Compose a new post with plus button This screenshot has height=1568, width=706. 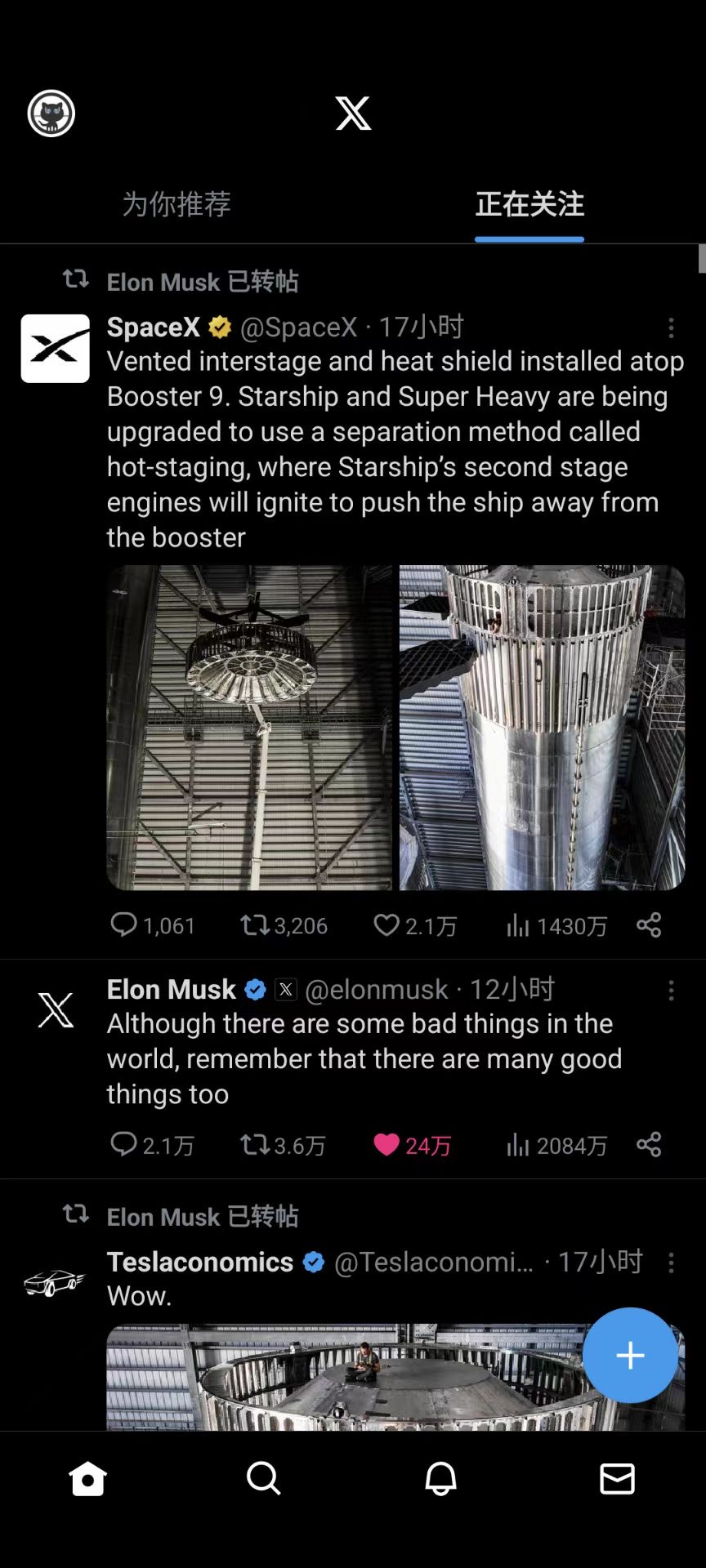tap(630, 1356)
